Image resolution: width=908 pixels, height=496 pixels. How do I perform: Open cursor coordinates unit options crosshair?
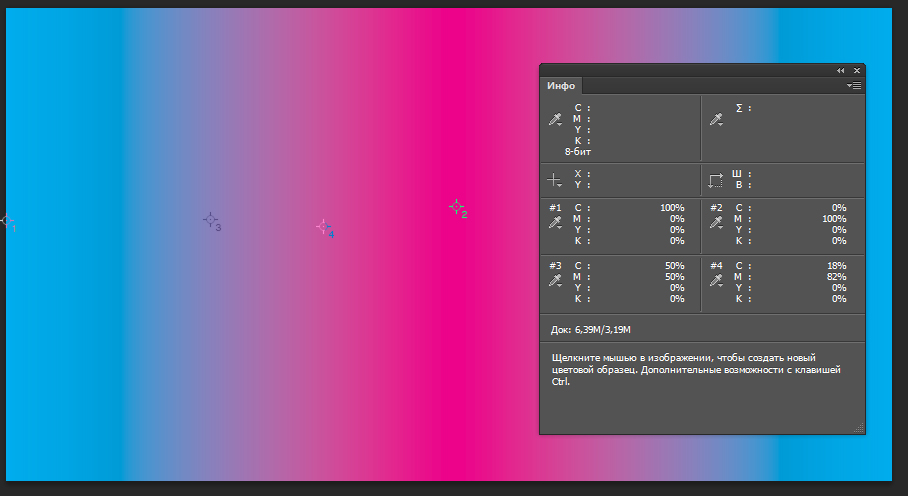point(554,180)
